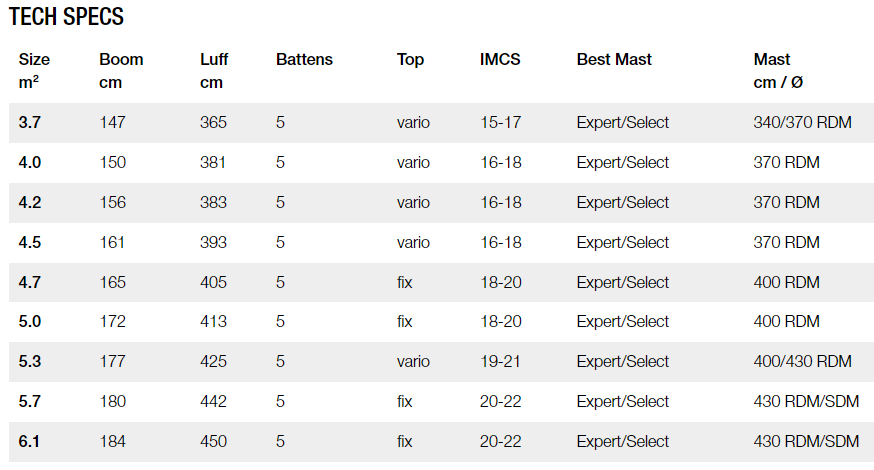Click the Battens column header

(x=304, y=60)
